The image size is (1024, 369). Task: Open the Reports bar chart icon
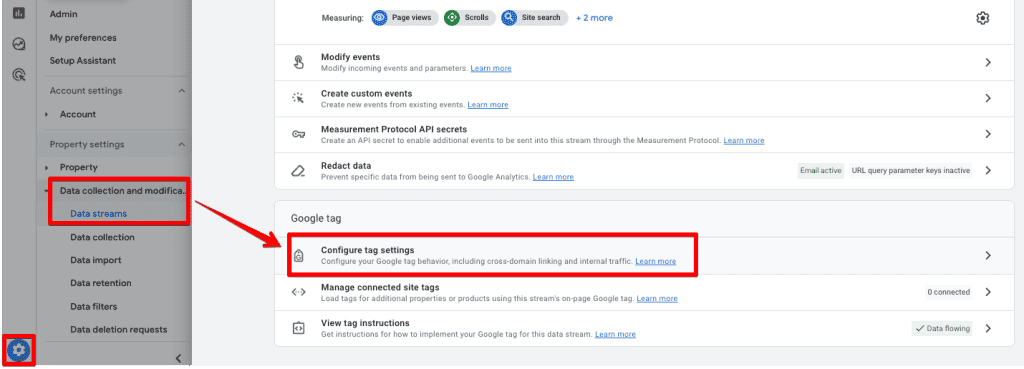19,13
